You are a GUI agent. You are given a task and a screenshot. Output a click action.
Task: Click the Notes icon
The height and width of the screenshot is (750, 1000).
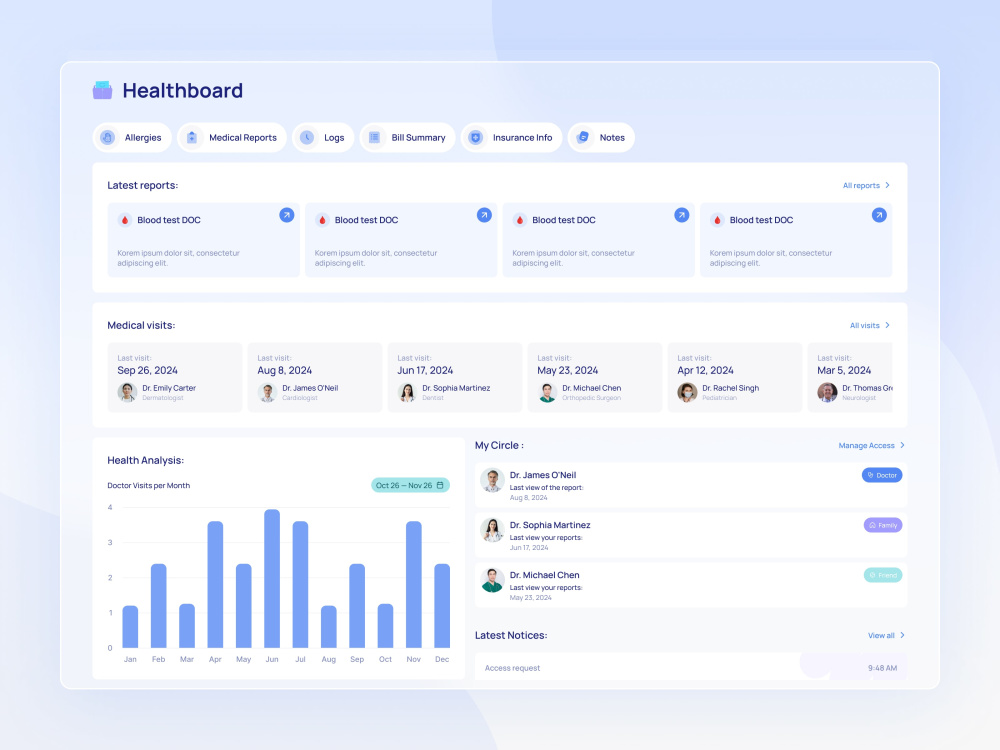[582, 137]
